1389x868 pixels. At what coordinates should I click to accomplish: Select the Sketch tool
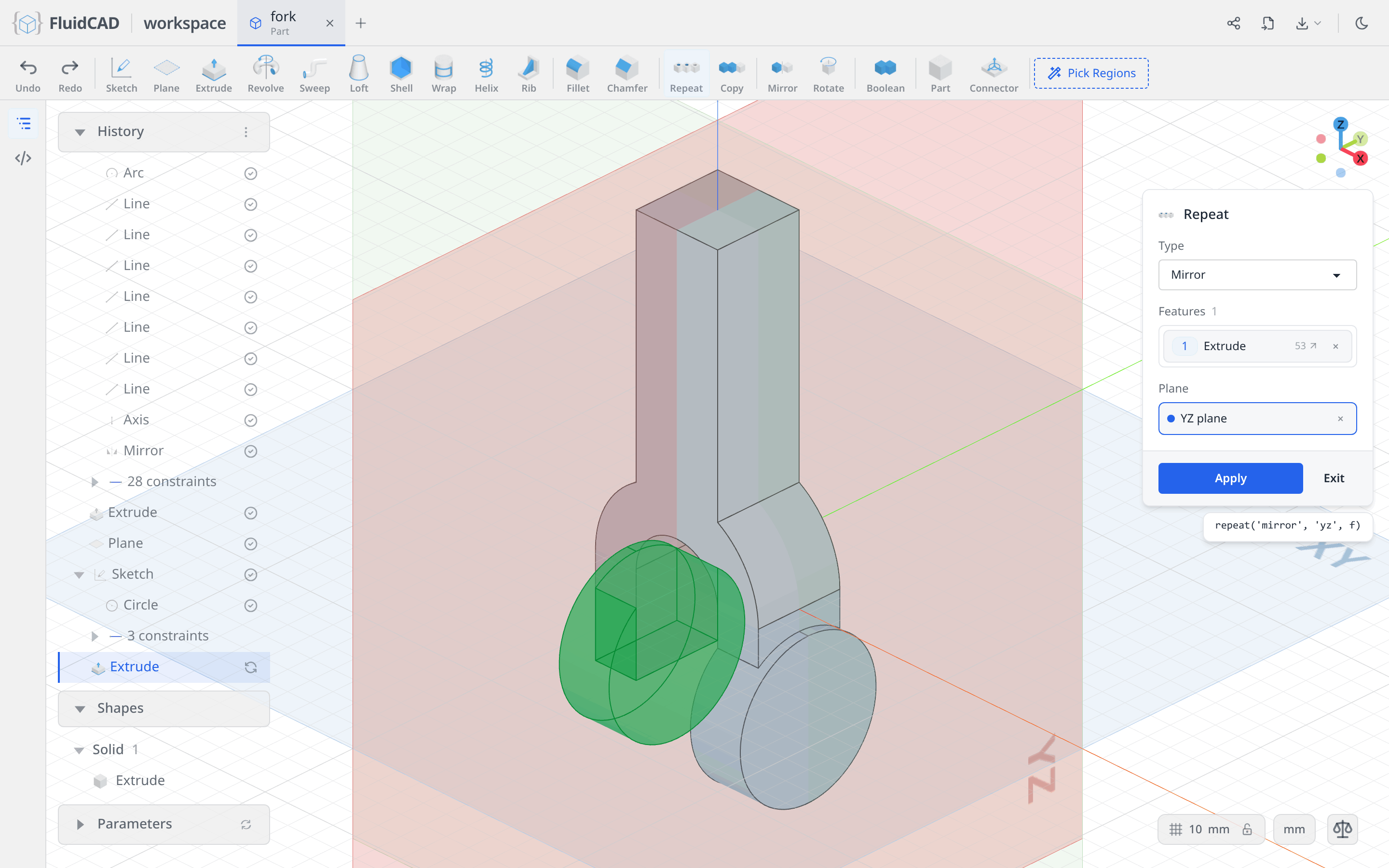tap(121, 74)
